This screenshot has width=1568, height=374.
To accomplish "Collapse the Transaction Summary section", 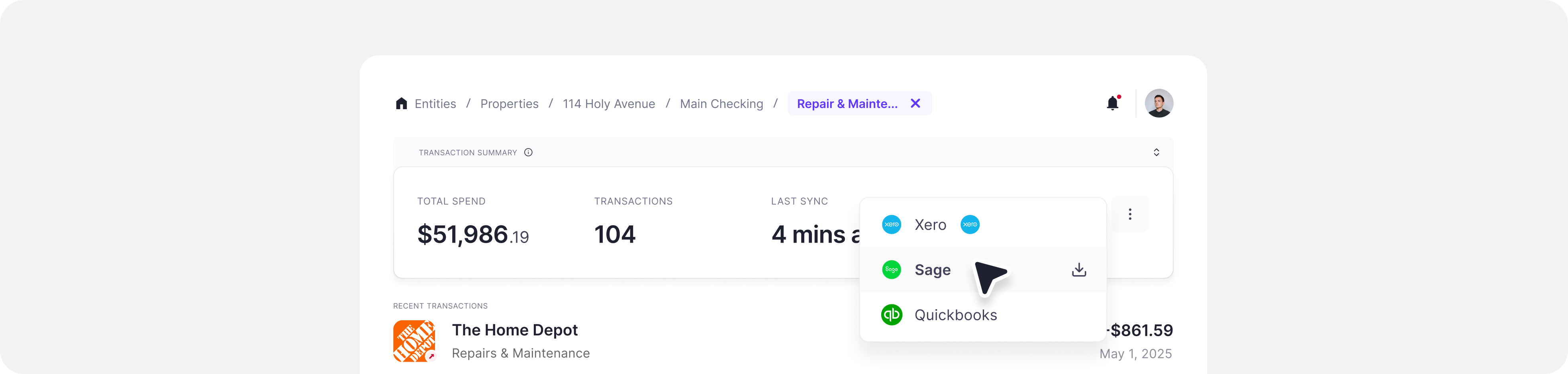I will [x=1156, y=153].
